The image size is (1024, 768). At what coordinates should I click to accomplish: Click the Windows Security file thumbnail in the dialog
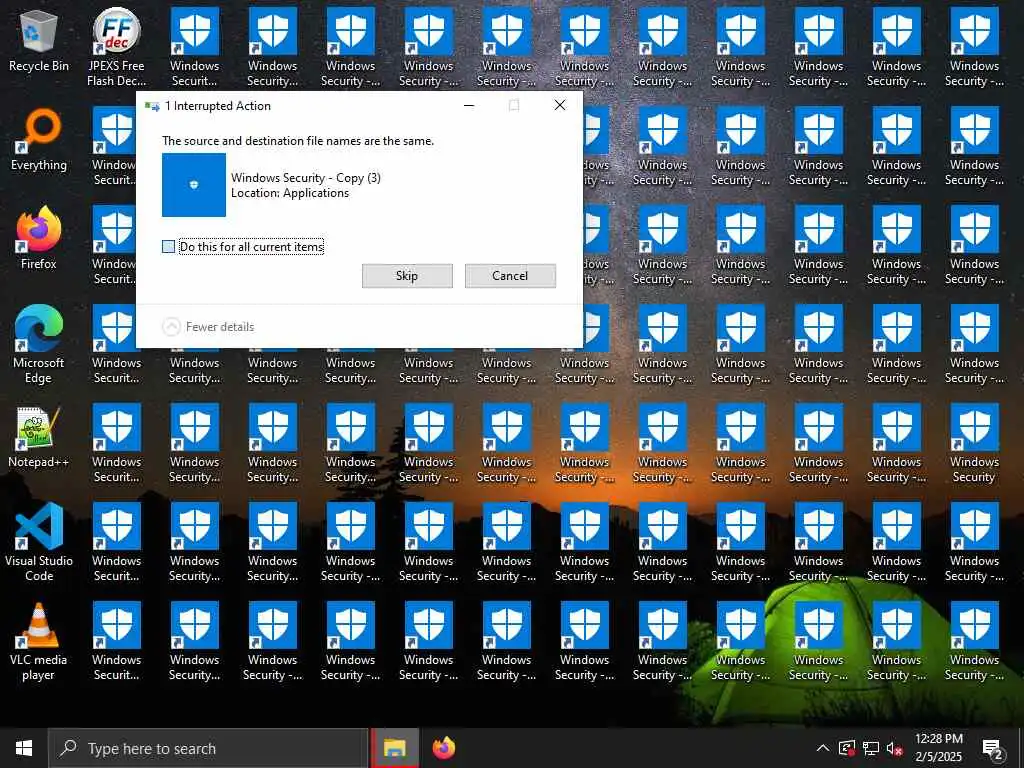[194, 185]
